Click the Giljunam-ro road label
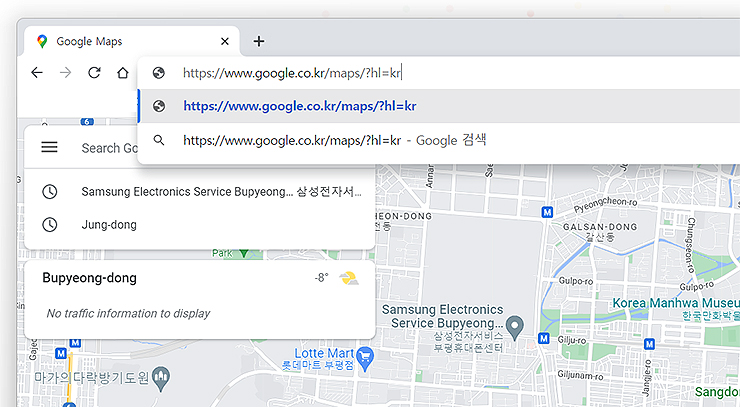 pos(580,375)
